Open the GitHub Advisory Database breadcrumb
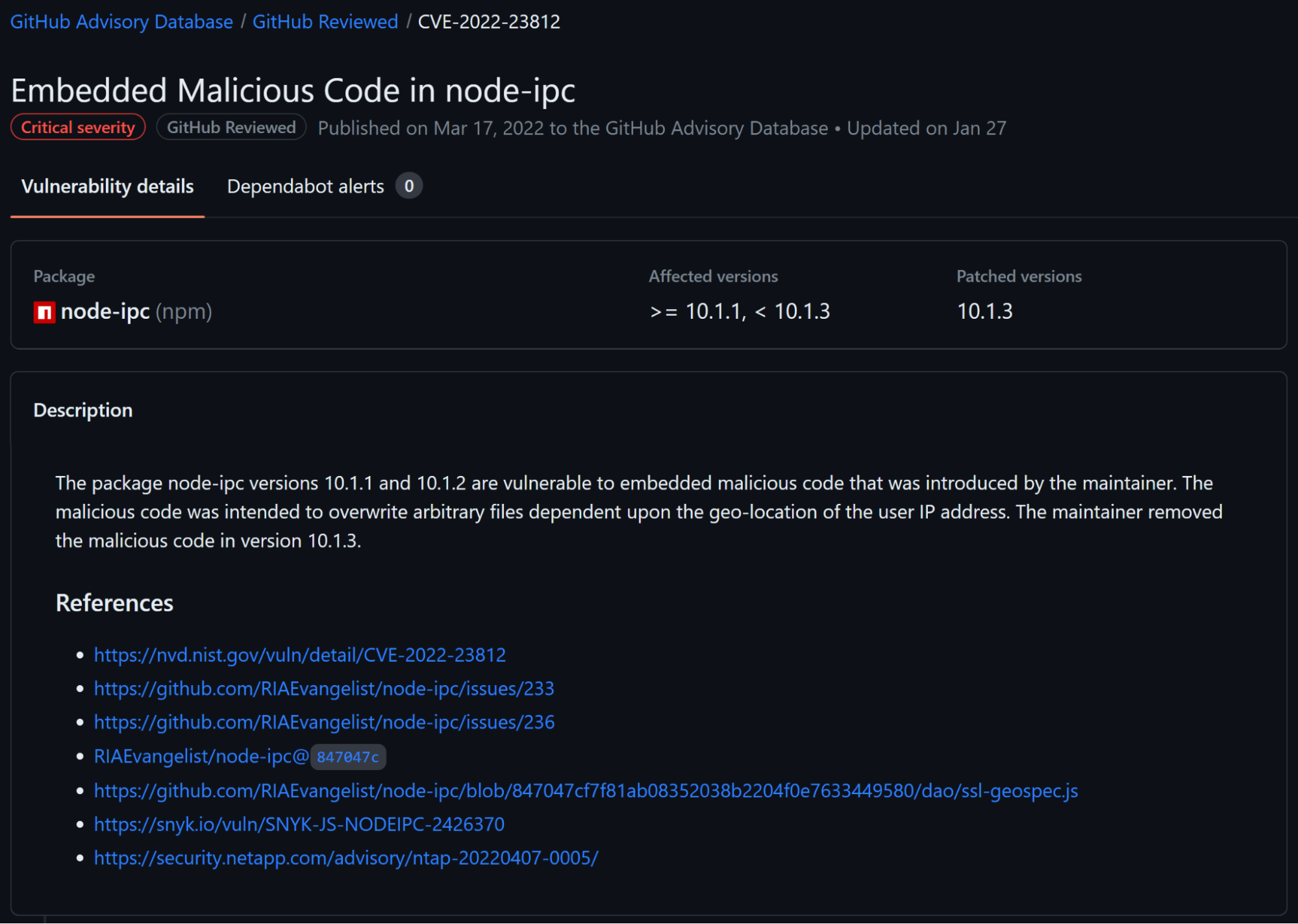This screenshot has height=924, width=1298. click(121, 21)
